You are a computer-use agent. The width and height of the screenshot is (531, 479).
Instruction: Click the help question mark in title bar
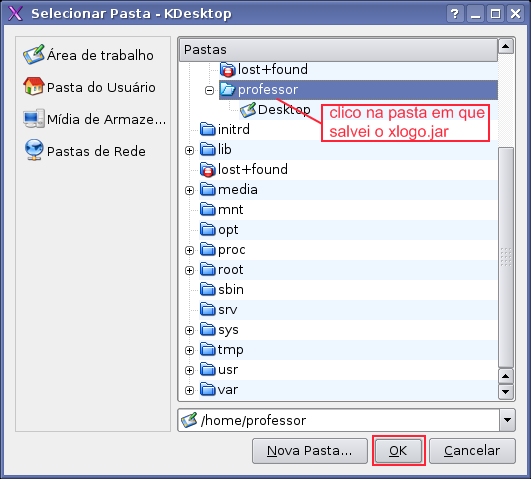click(x=455, y=14)
